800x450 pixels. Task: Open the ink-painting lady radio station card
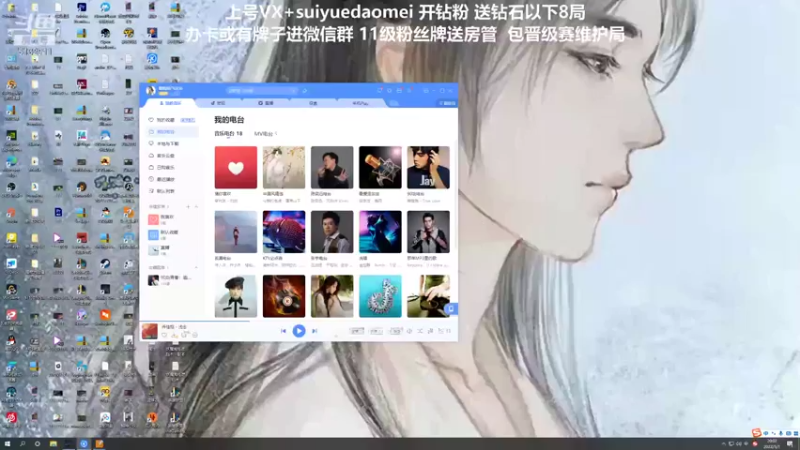tap(284, 167)
